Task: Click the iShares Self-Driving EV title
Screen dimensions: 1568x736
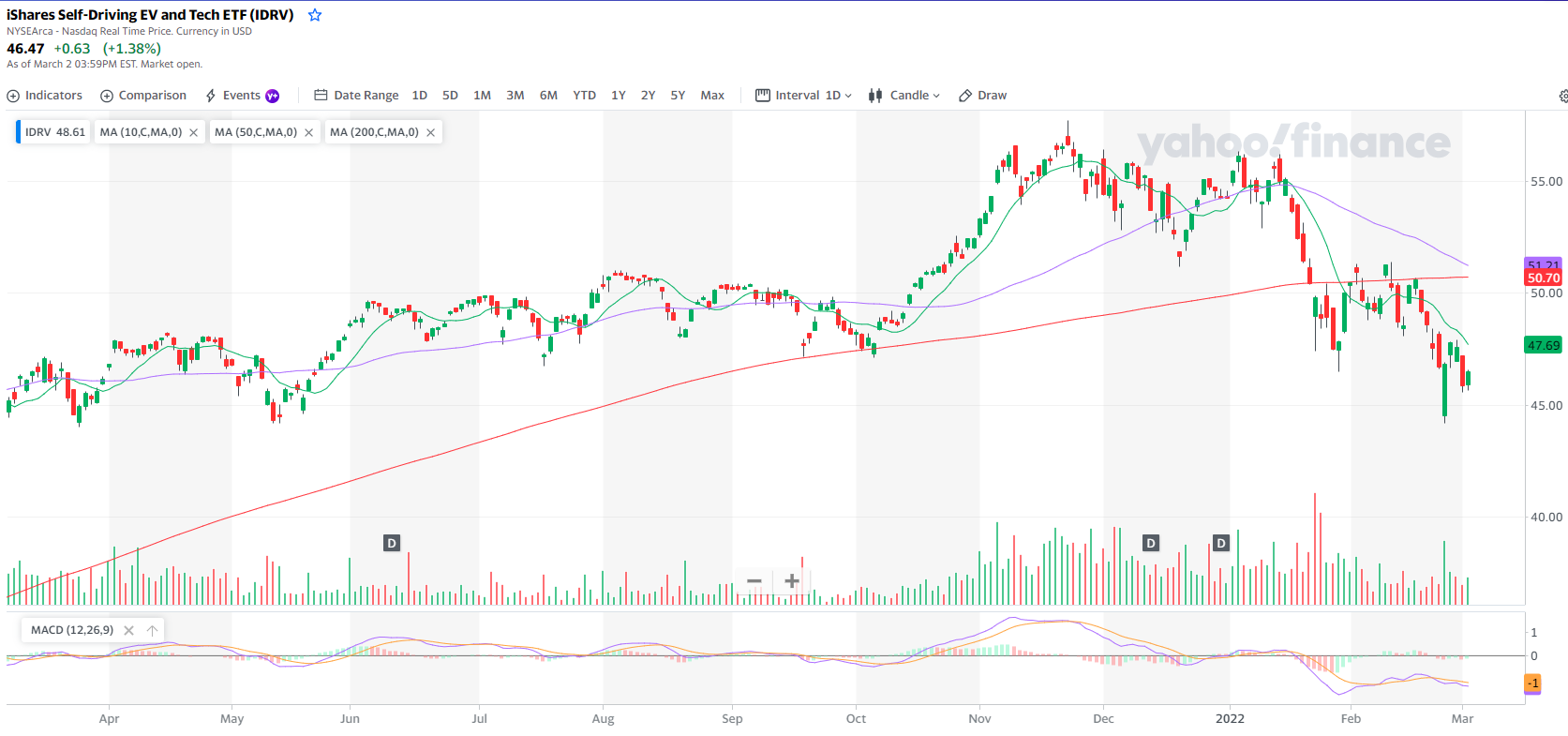Action: 150,15
